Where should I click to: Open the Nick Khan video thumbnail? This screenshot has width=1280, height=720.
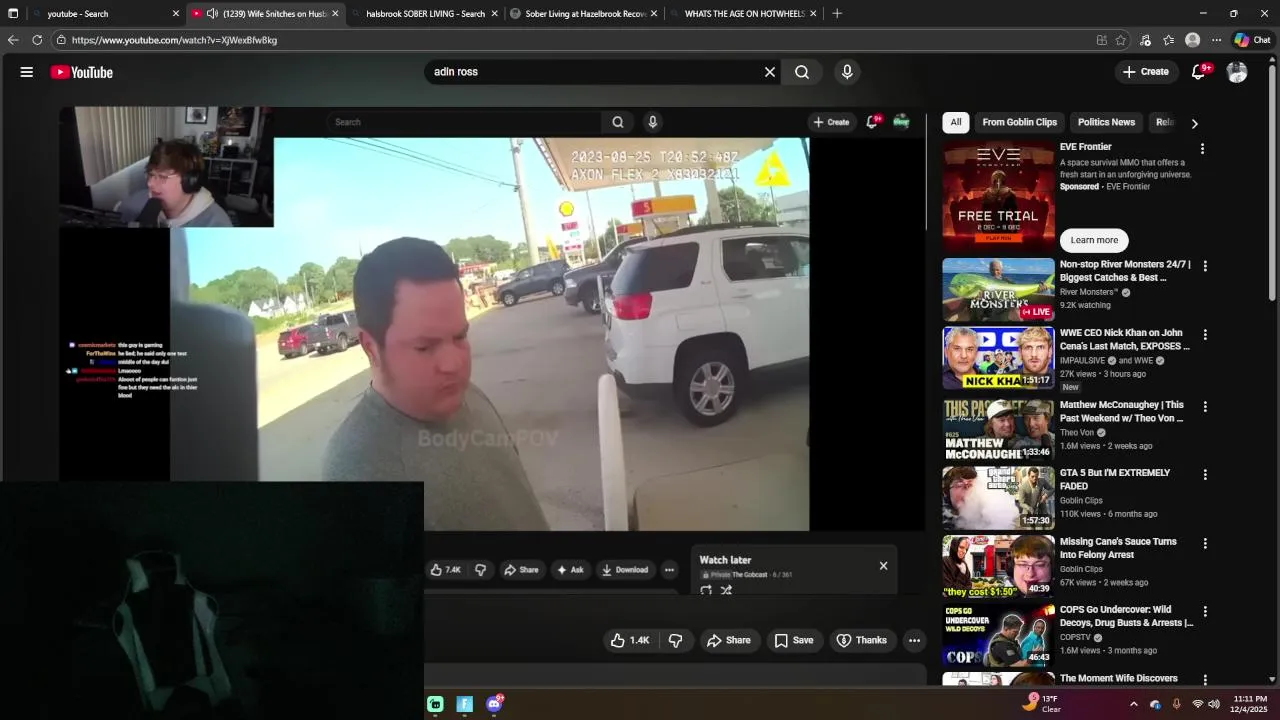[x=998, y=358]
